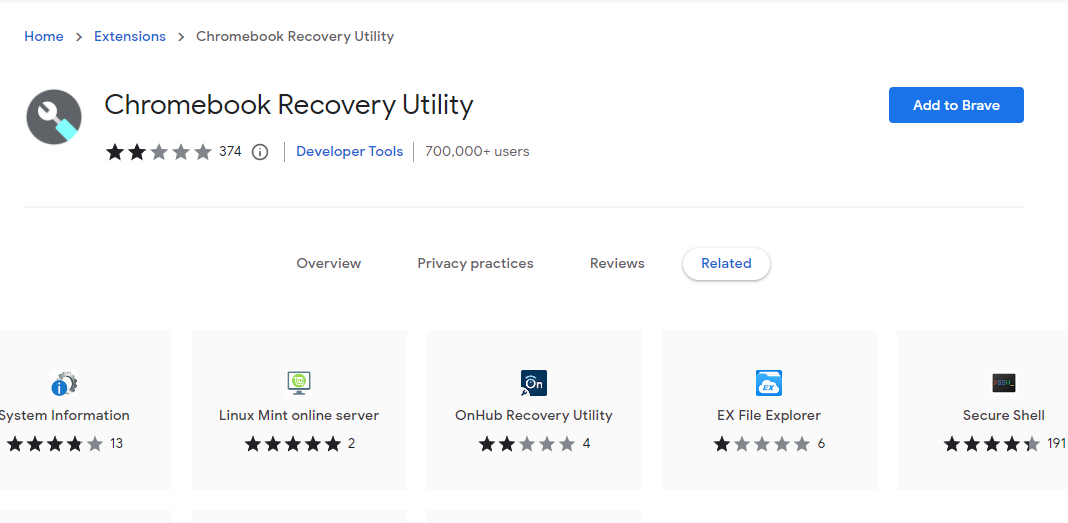
Task: Switch to the Overview tab
Action: [328, 264]
